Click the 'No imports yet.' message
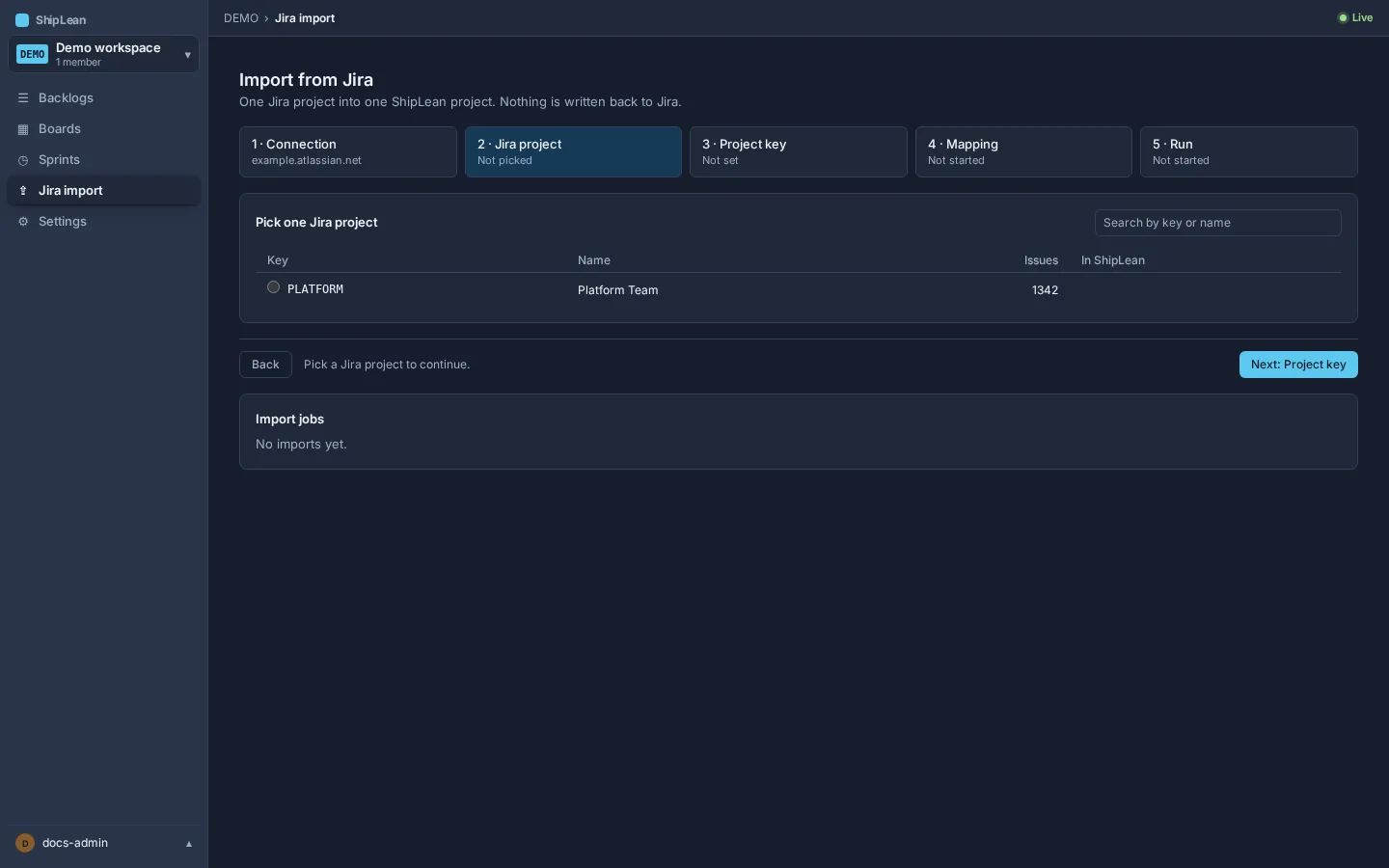 [x=301, y=445]
